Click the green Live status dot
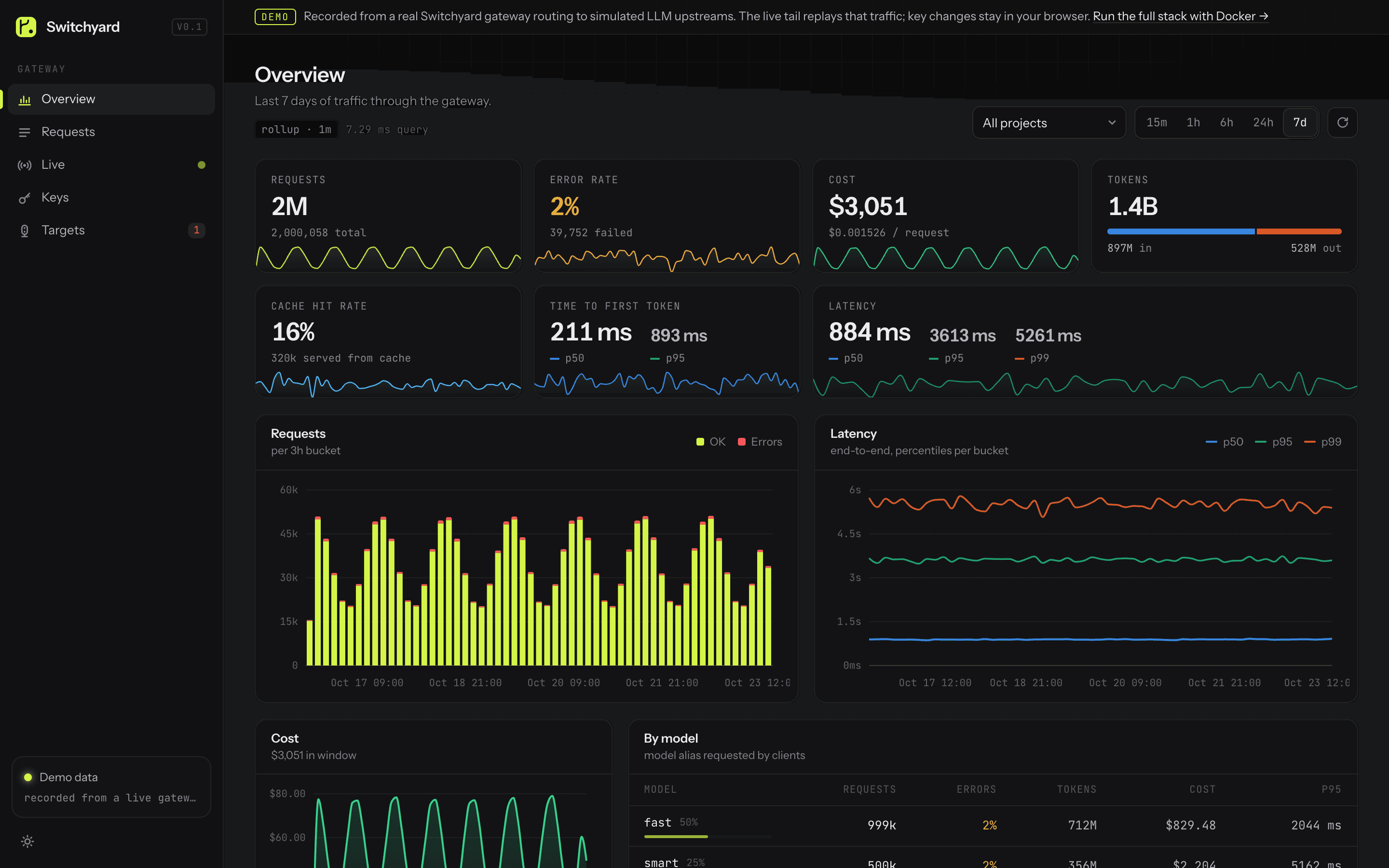Screen dimensions: 1389x868 tap(202, 165)
